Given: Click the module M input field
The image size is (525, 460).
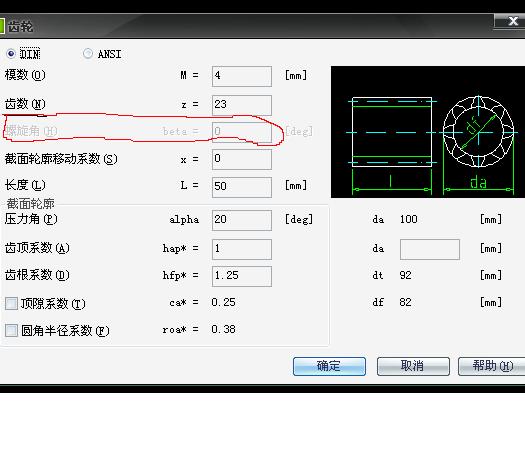Looking at the screenshot, I should pyautogui.click(x=242, y=76).
